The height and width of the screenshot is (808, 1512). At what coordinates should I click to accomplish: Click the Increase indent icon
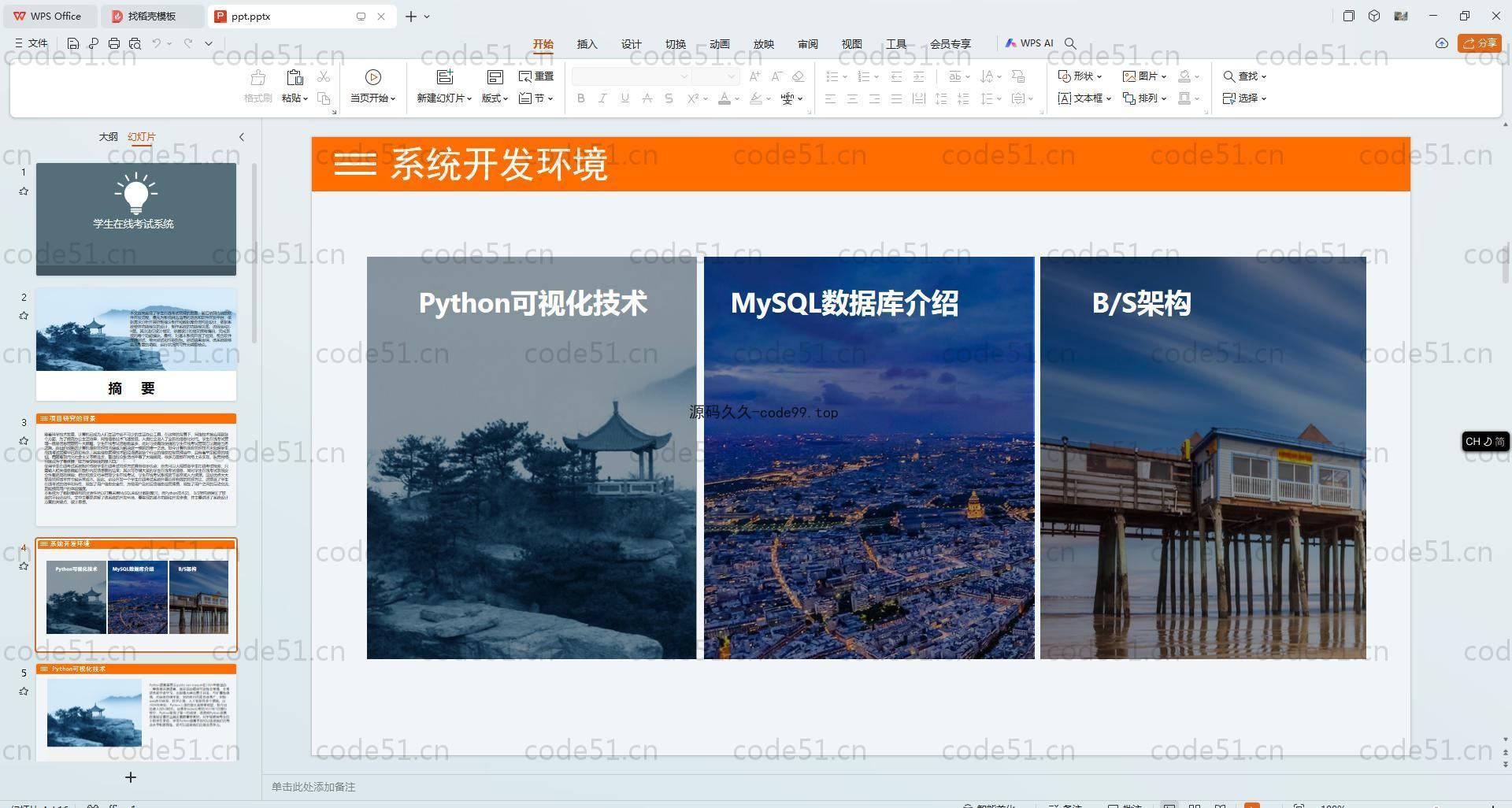918,76
